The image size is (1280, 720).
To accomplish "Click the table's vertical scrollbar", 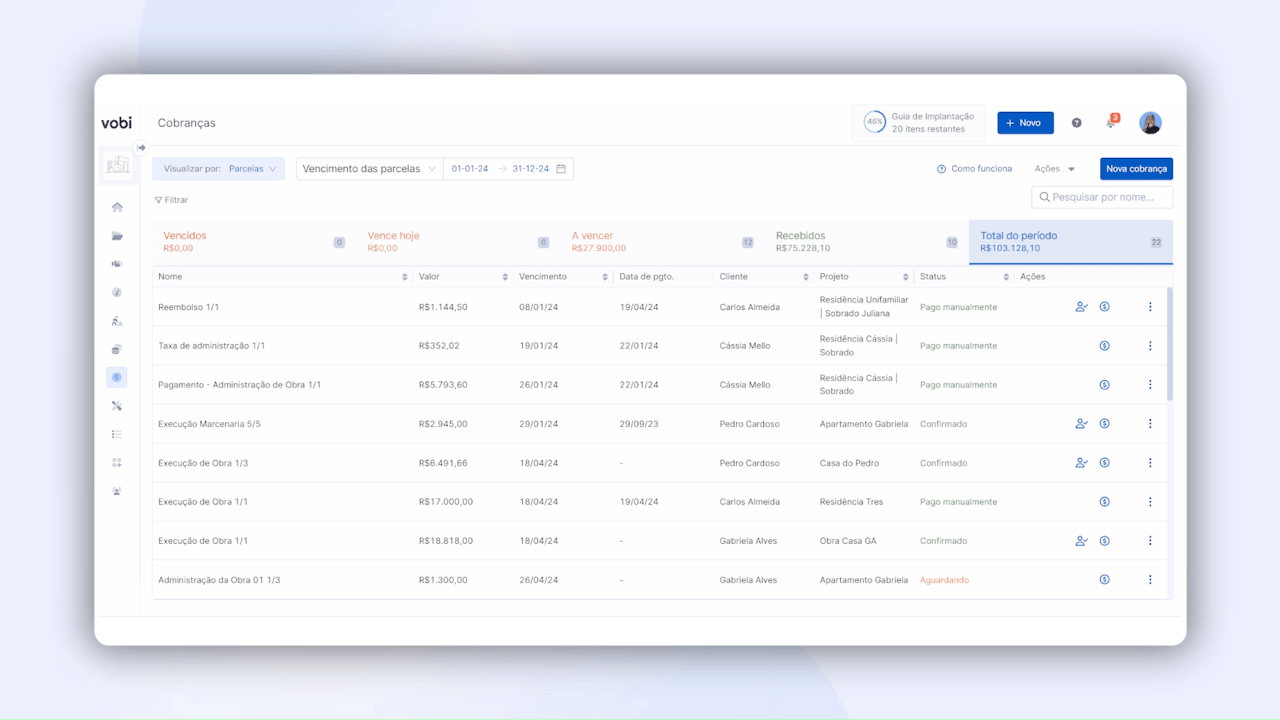I will tap(1169, 344).
